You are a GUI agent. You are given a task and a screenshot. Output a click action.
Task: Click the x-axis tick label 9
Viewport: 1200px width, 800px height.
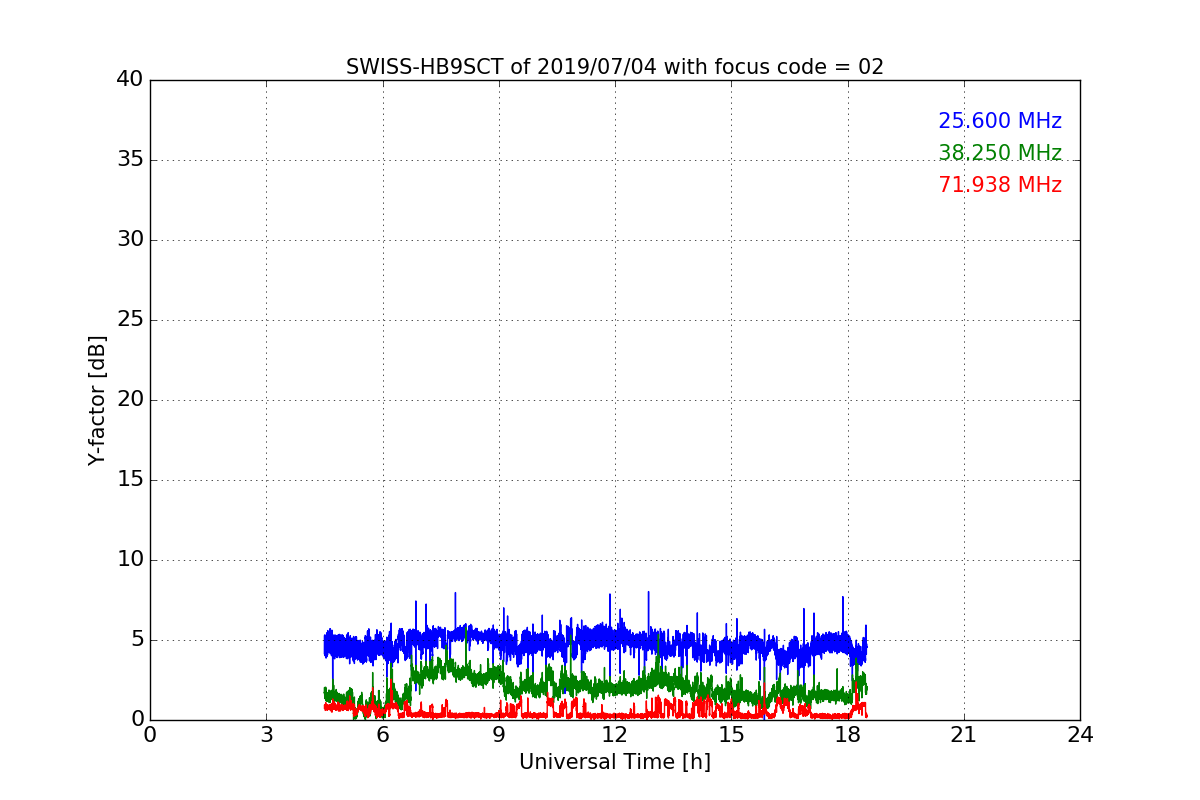click(x=499, y=735)
